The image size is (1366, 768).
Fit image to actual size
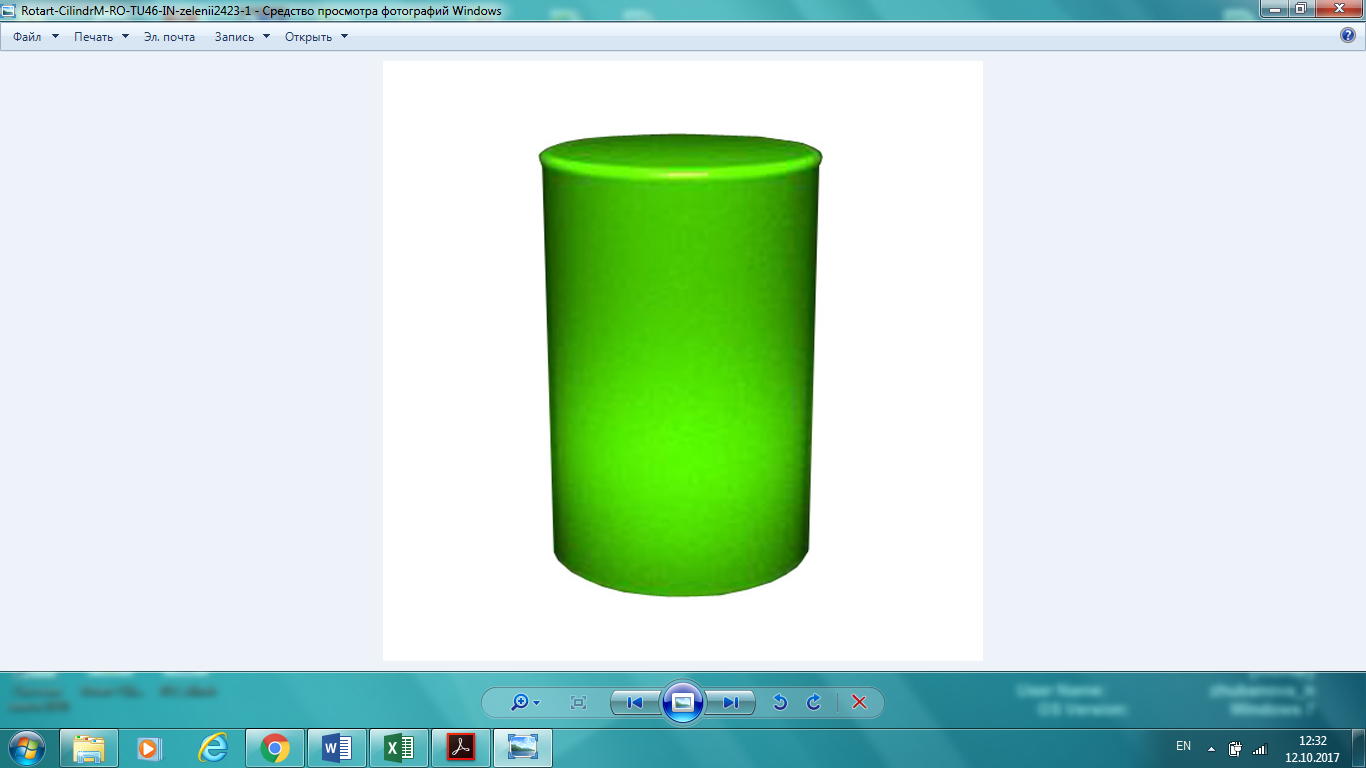point(578,703)
